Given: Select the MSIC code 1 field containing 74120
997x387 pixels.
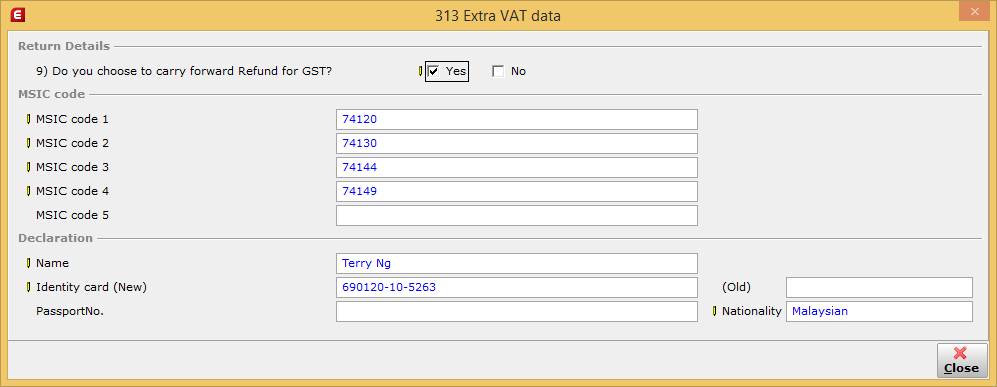Looking at the screenshot, I should tap(517, 119).
